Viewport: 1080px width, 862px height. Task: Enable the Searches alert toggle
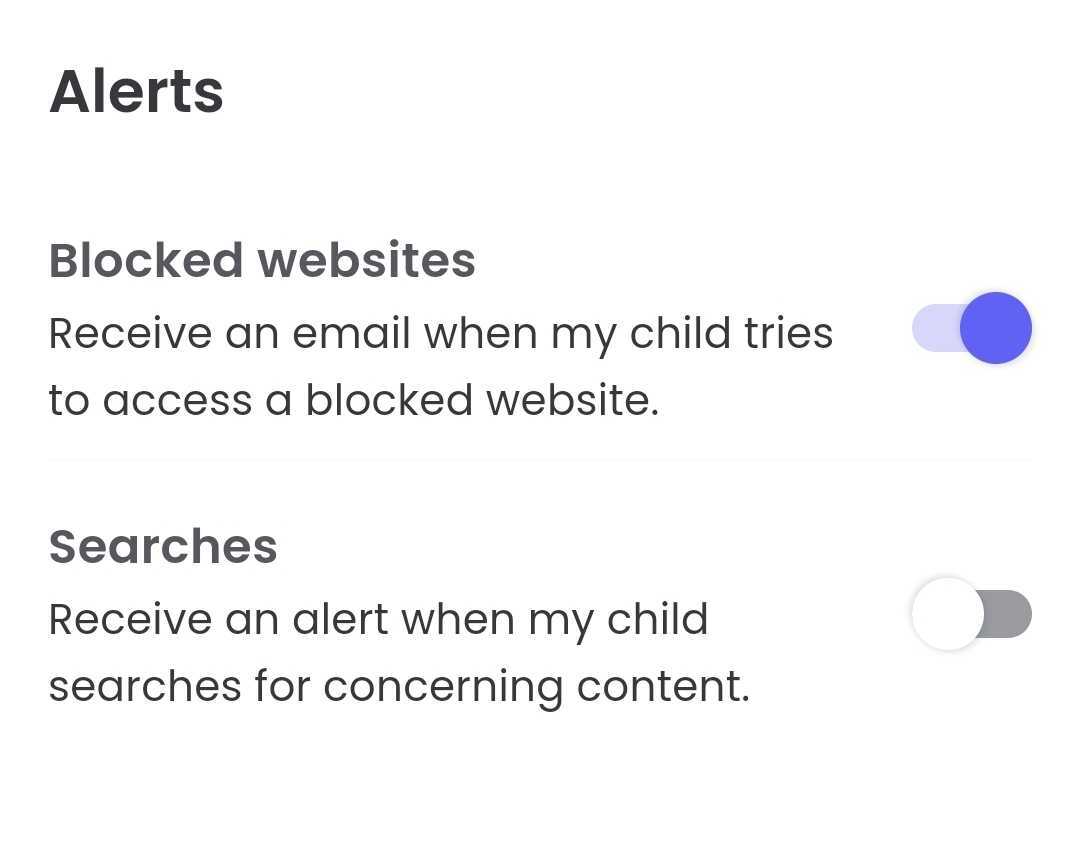[971, 614]
